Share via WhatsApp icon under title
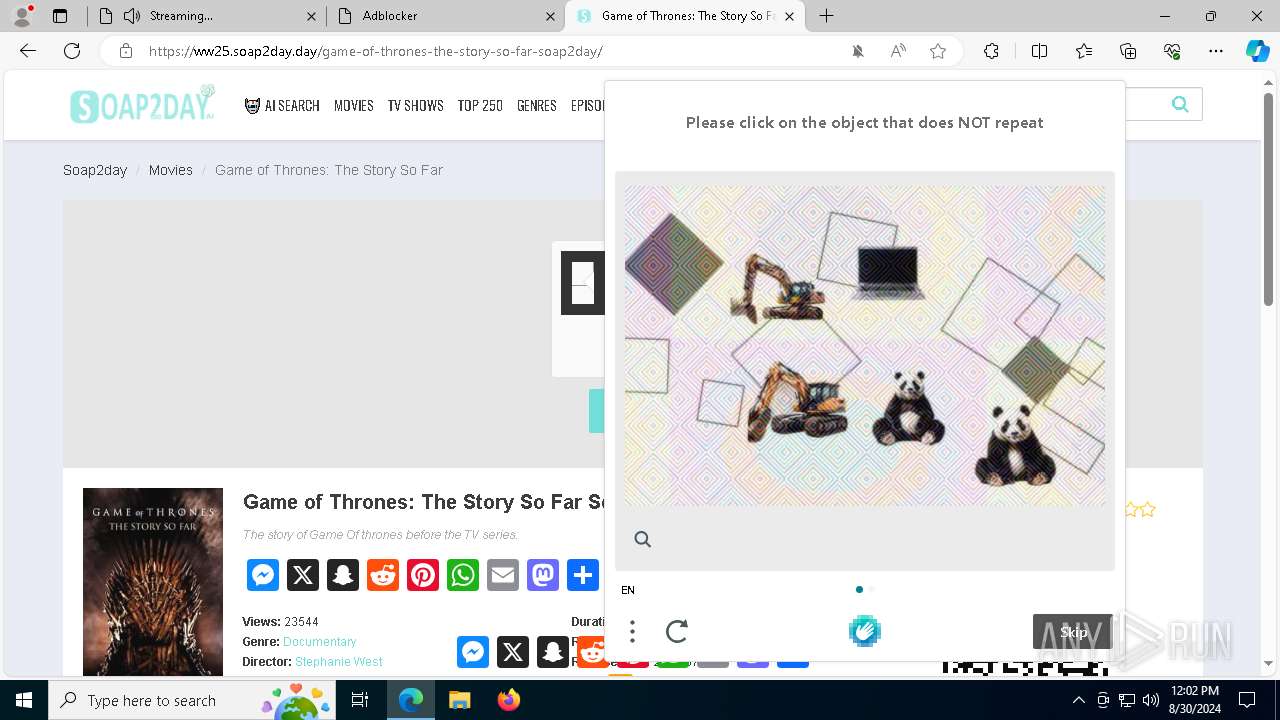 (x=463, y=575)
